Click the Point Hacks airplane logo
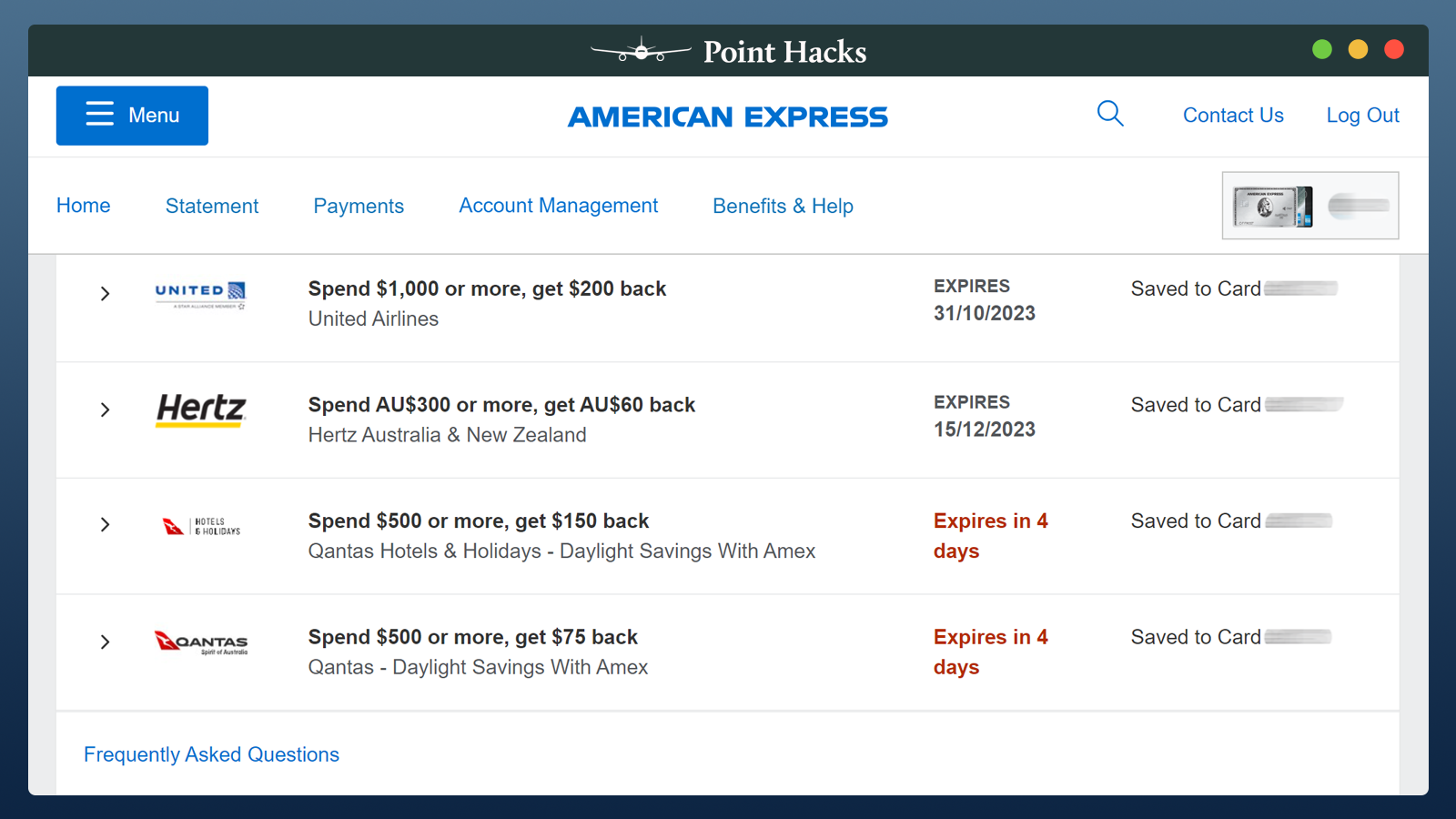Screen dimensions: 1456x819 pyautogui.click(x=641, y=51)
